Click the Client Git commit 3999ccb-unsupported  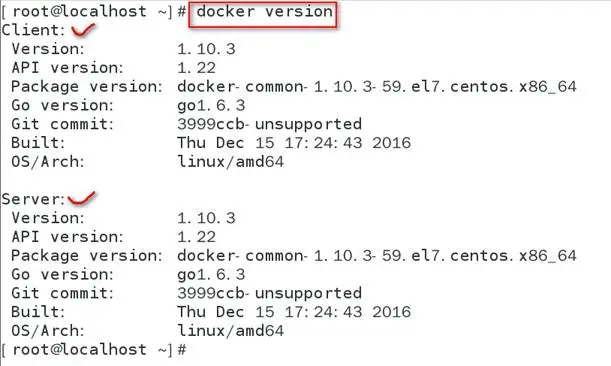pyautogui.click(x=270, y=124)
